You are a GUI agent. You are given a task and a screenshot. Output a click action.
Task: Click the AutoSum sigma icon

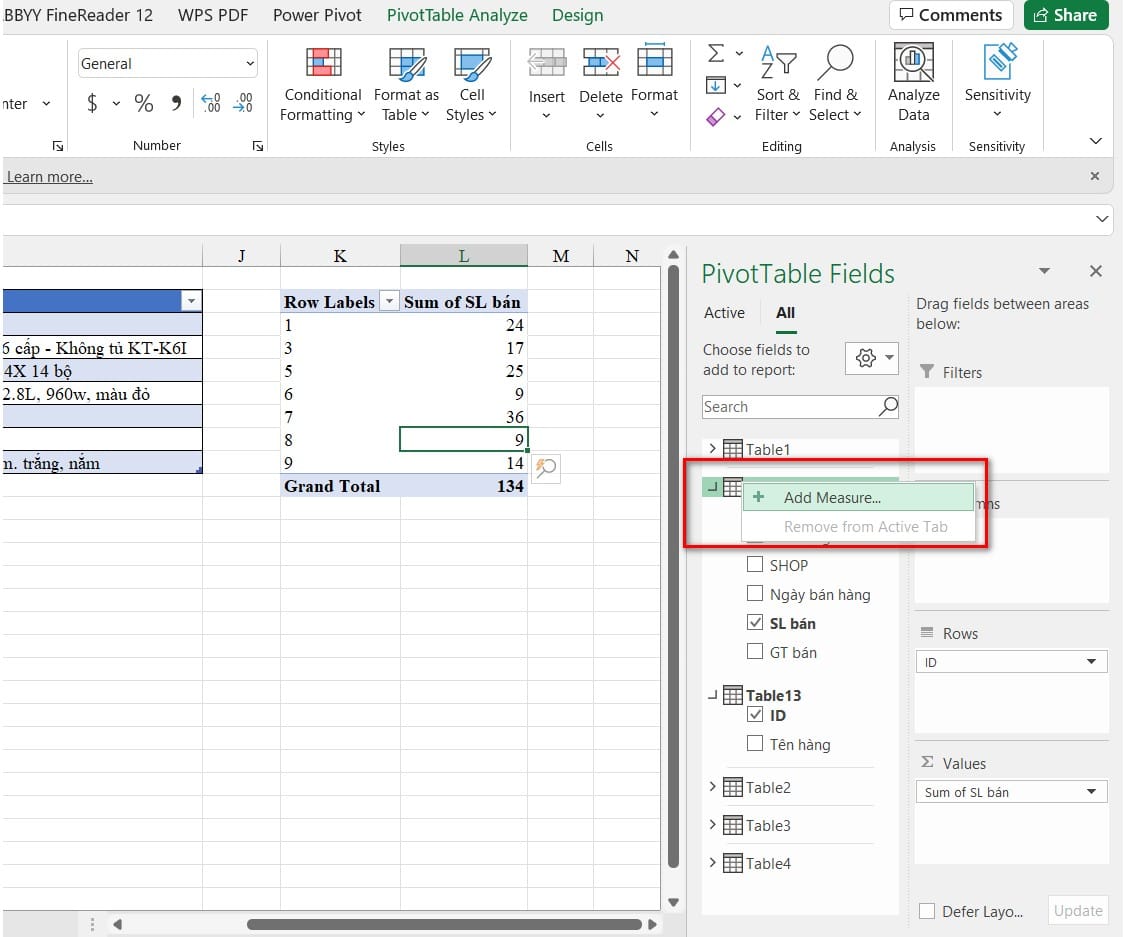[715, 53]
